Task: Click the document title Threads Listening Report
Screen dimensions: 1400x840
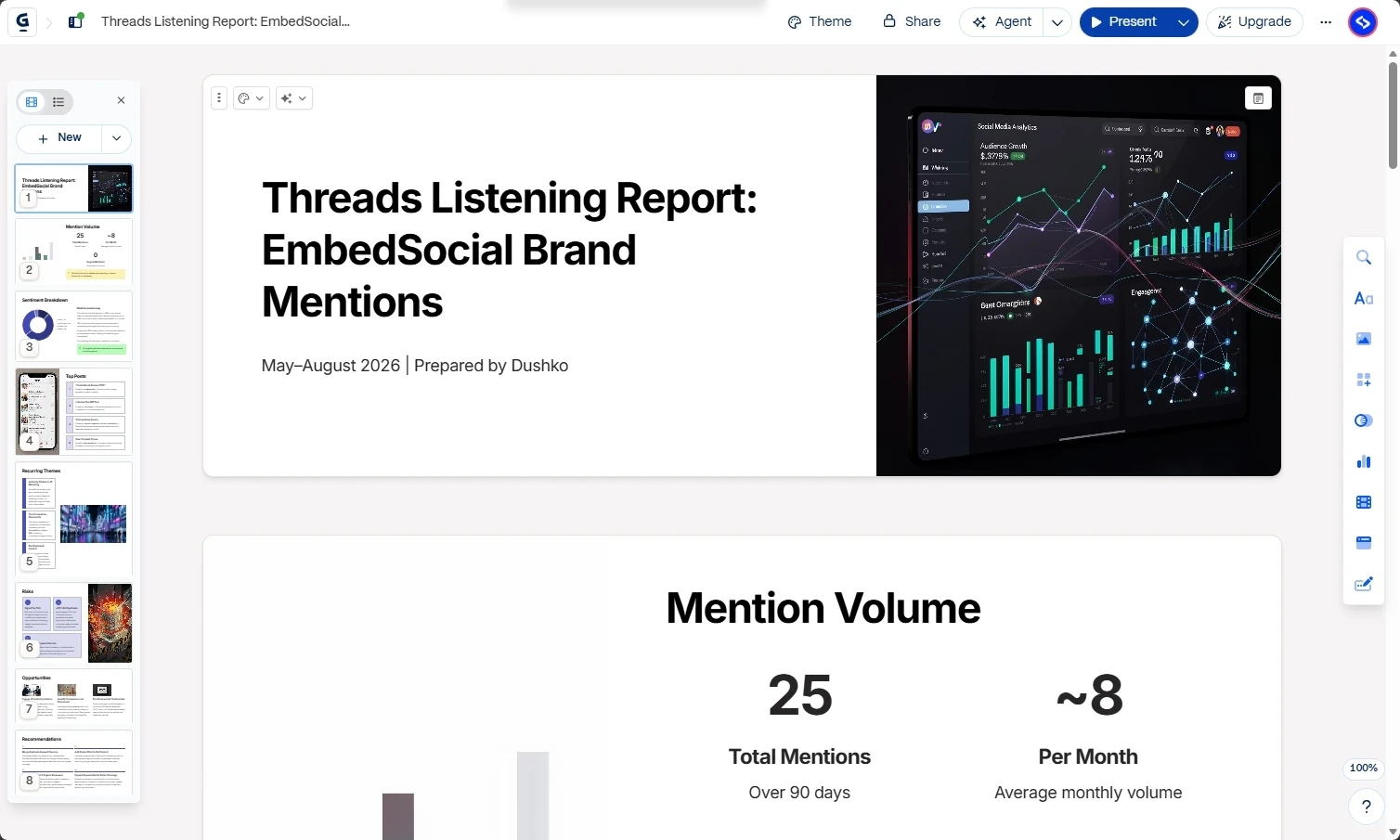Action: click(226, 21)
